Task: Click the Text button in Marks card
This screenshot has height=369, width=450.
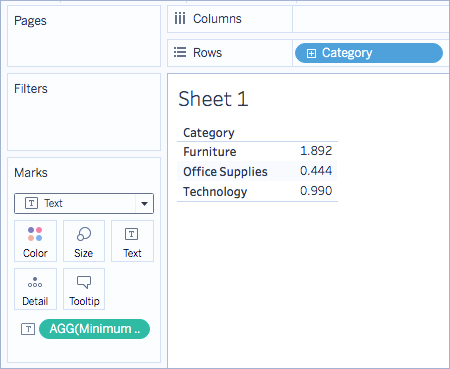Action: point(132,241)
